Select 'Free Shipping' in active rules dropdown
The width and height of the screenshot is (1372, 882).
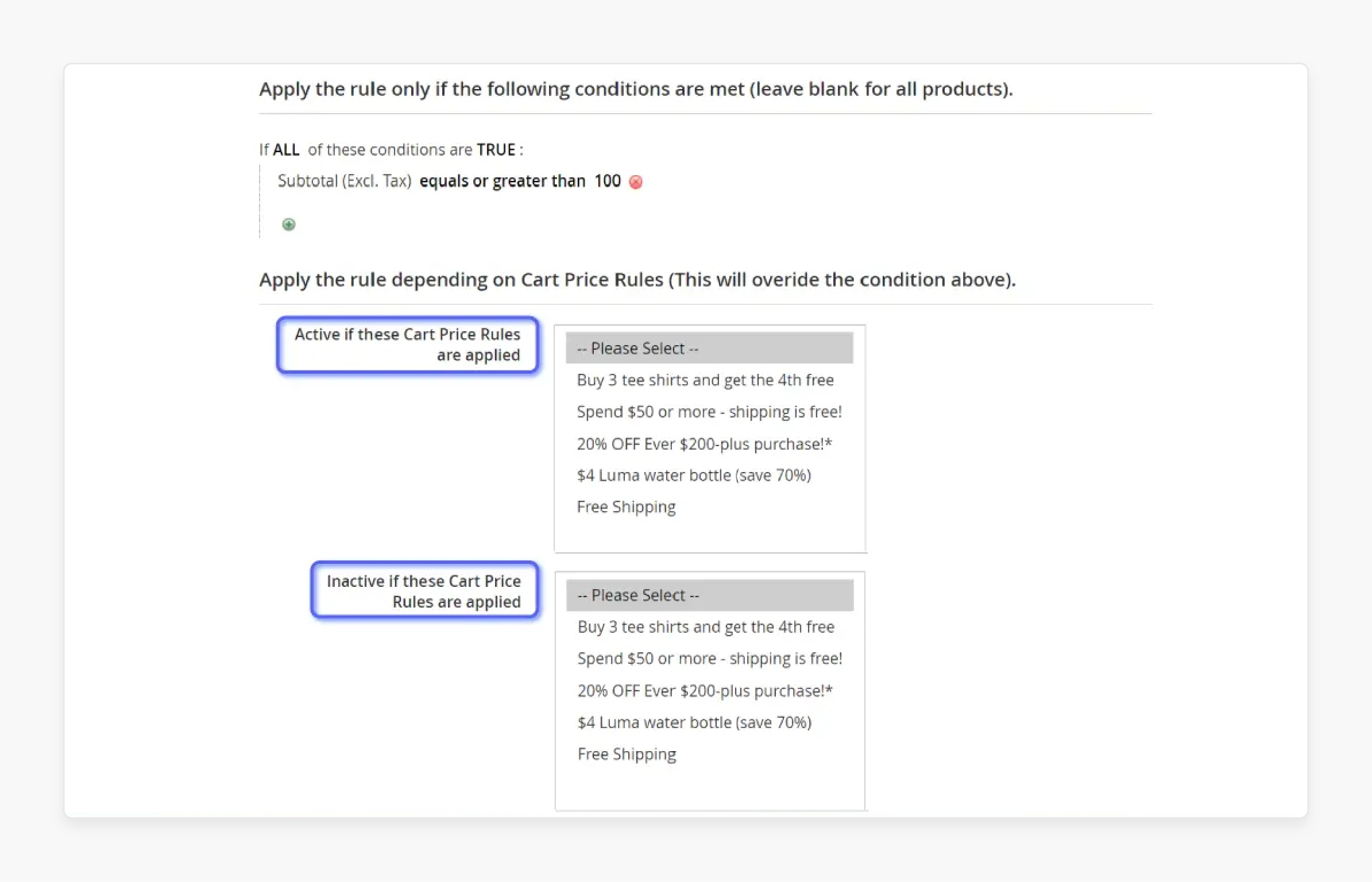point(626,507)
